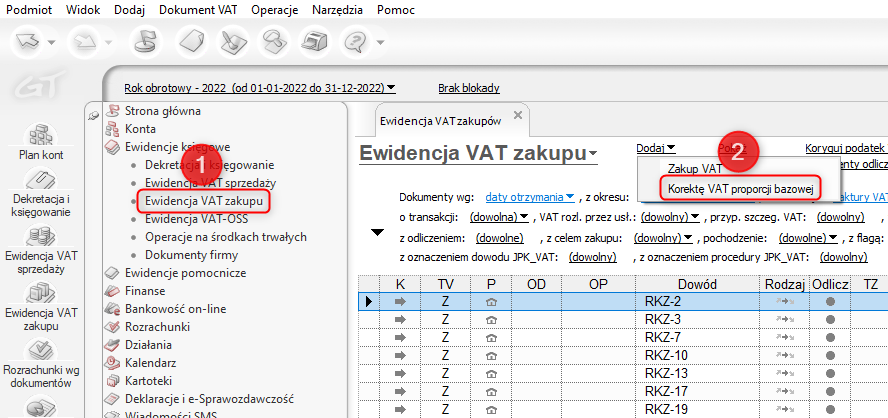Change przyp. szczeg. VAT (dowolny) filter
This screenshot has height=418, width=888.
pyautogui.click(x=840, y=217)
